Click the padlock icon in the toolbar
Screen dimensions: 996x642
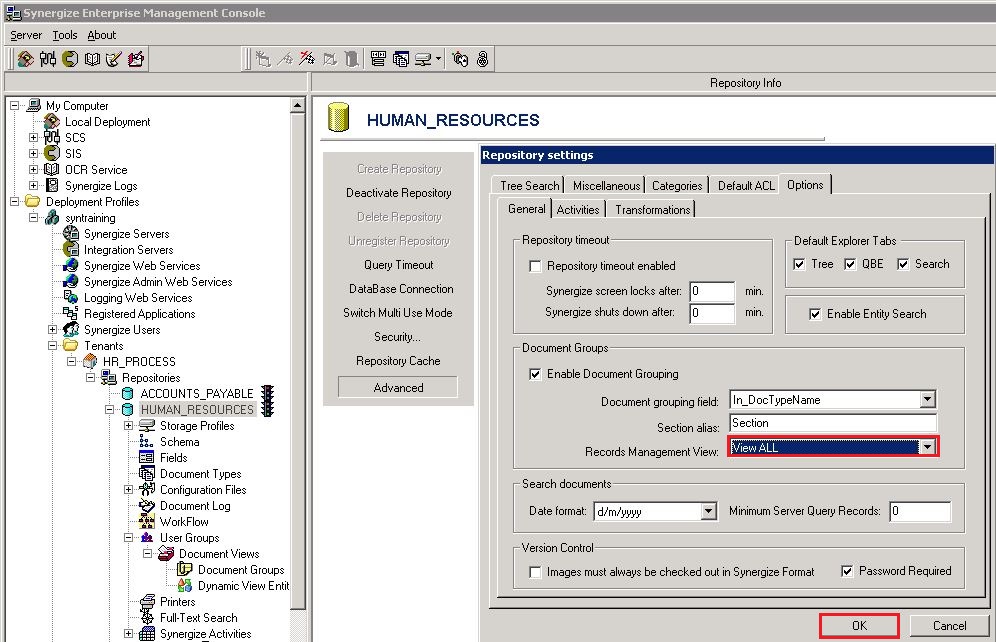(483, 59)
